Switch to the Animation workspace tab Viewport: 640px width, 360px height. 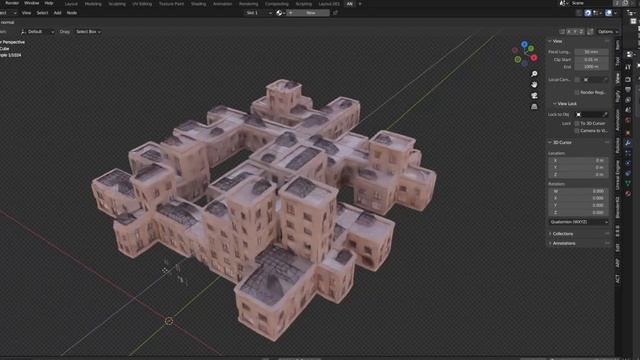click(222, 4)
